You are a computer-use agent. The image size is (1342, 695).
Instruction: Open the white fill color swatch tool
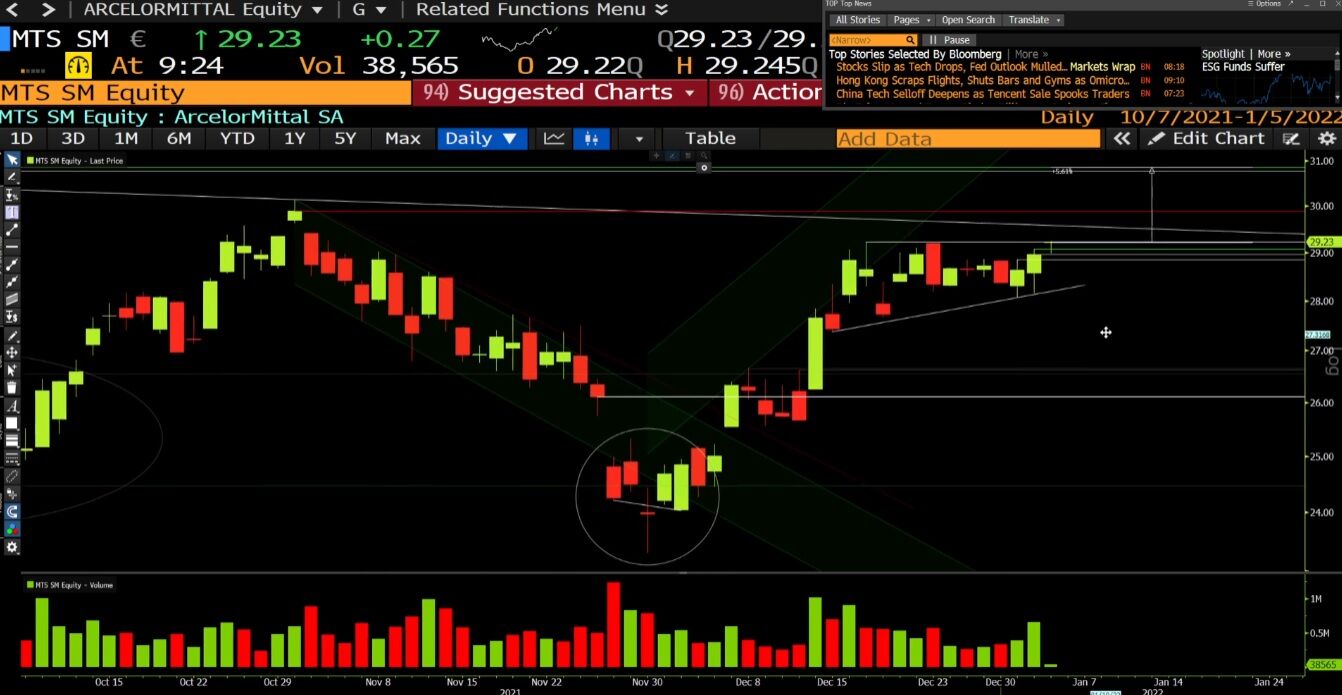click(x=12, y=423)
